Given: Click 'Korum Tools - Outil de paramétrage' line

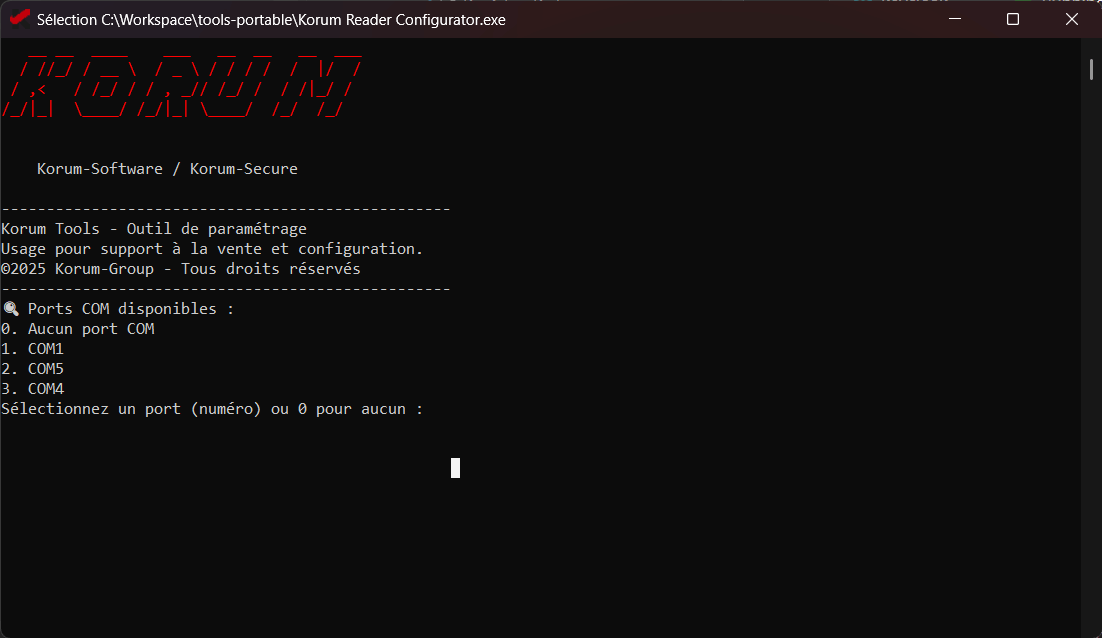Looking at the screenshot, I should (x=154, y=228).
